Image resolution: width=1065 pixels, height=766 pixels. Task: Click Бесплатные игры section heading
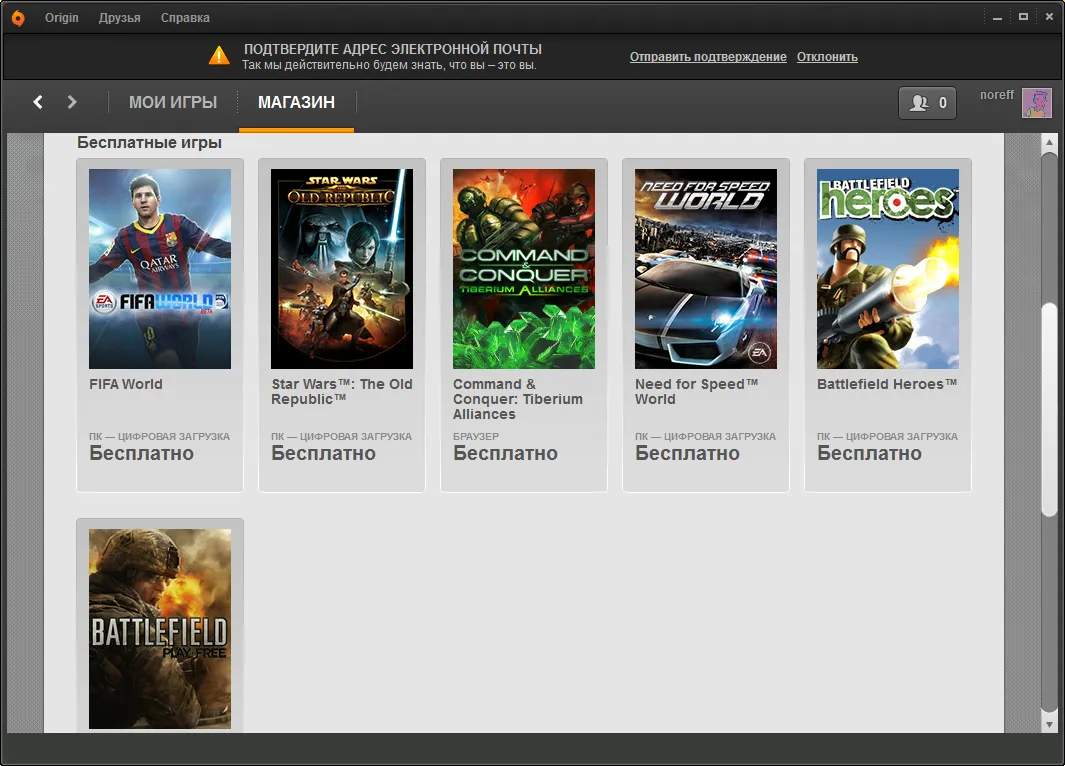[149, 143]
